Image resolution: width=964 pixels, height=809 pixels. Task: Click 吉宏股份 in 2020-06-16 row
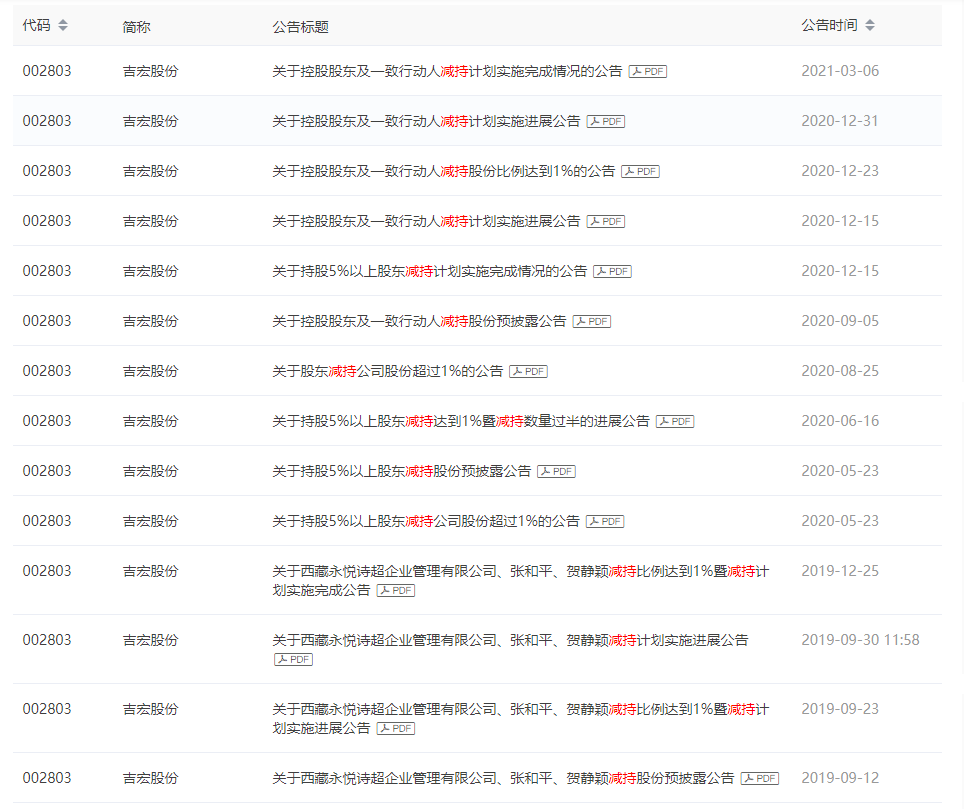click(151, 421)
